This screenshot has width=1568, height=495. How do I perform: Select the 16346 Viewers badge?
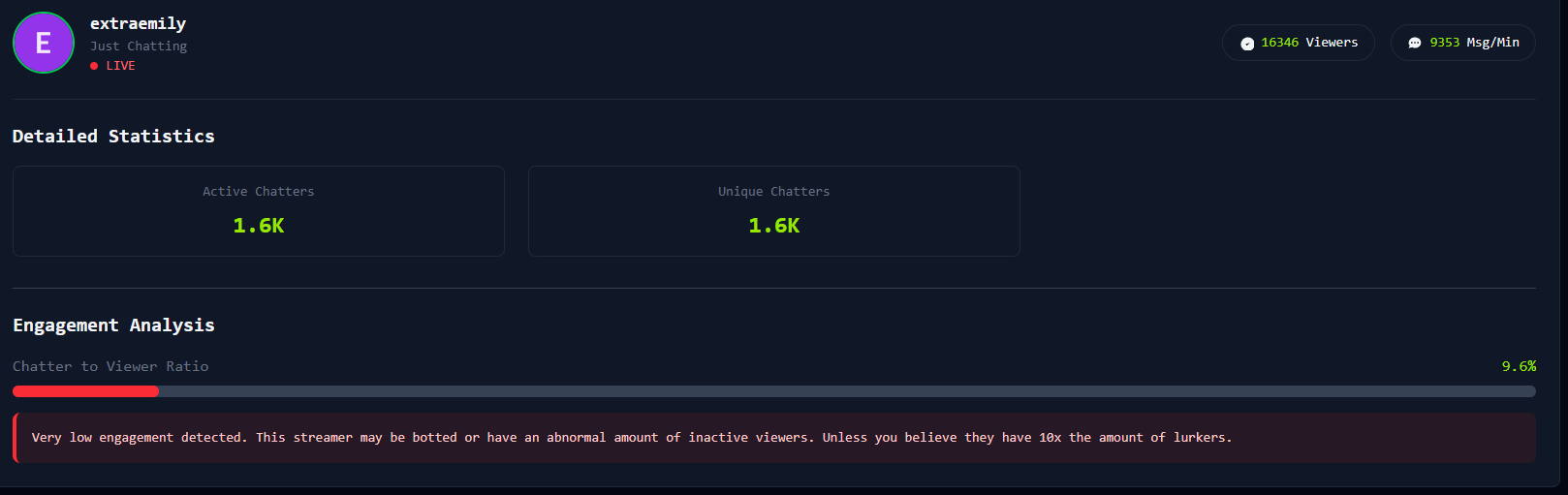click(x=1299, y=43)
